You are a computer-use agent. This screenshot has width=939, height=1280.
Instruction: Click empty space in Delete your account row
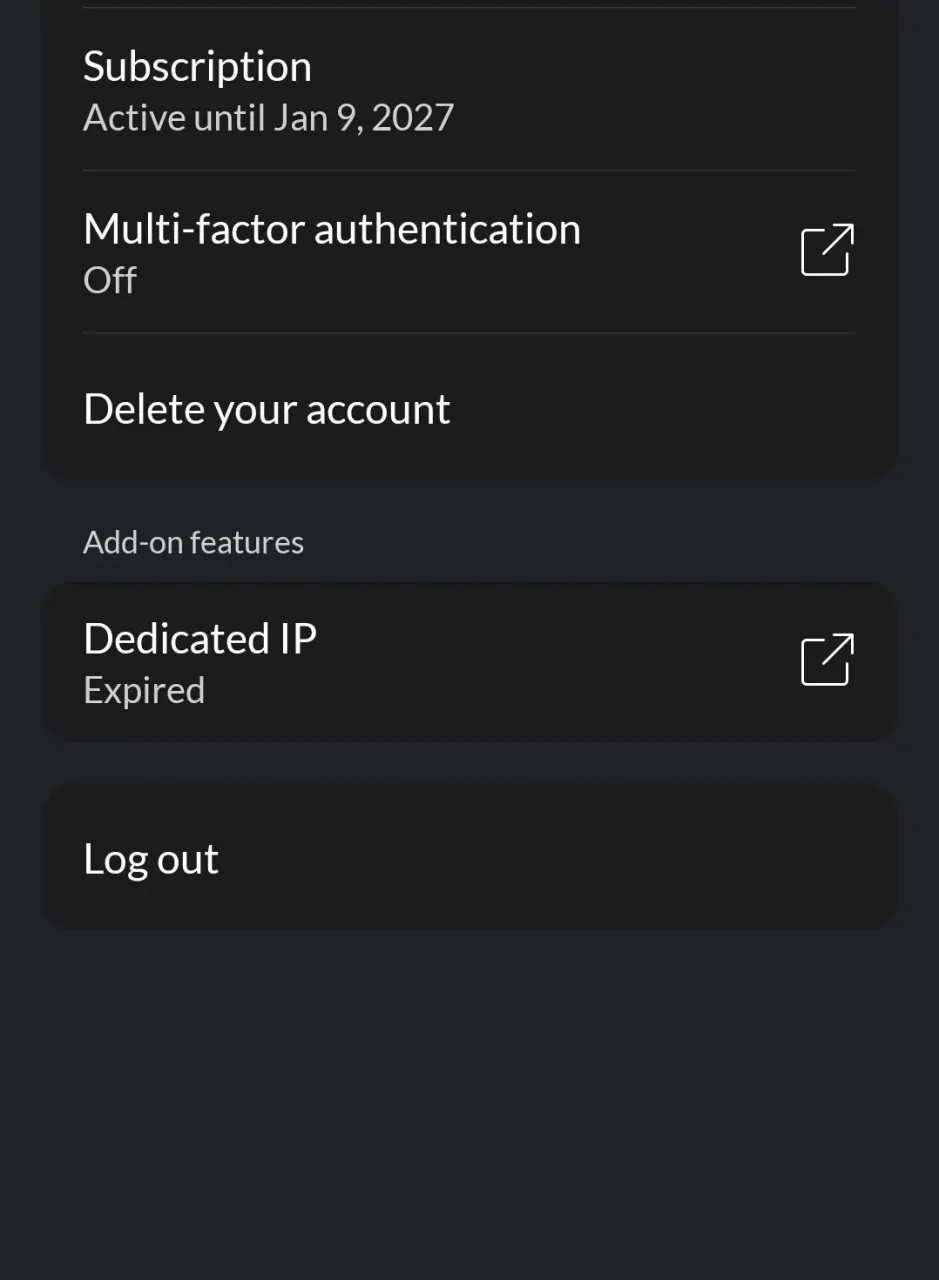coord(650,409)
